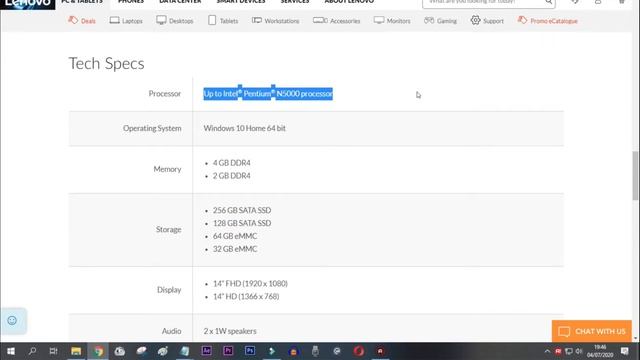Click the '32 GB eMMC' storage entry
Viewport: 640px width, 360px height.
pos(235,249)
